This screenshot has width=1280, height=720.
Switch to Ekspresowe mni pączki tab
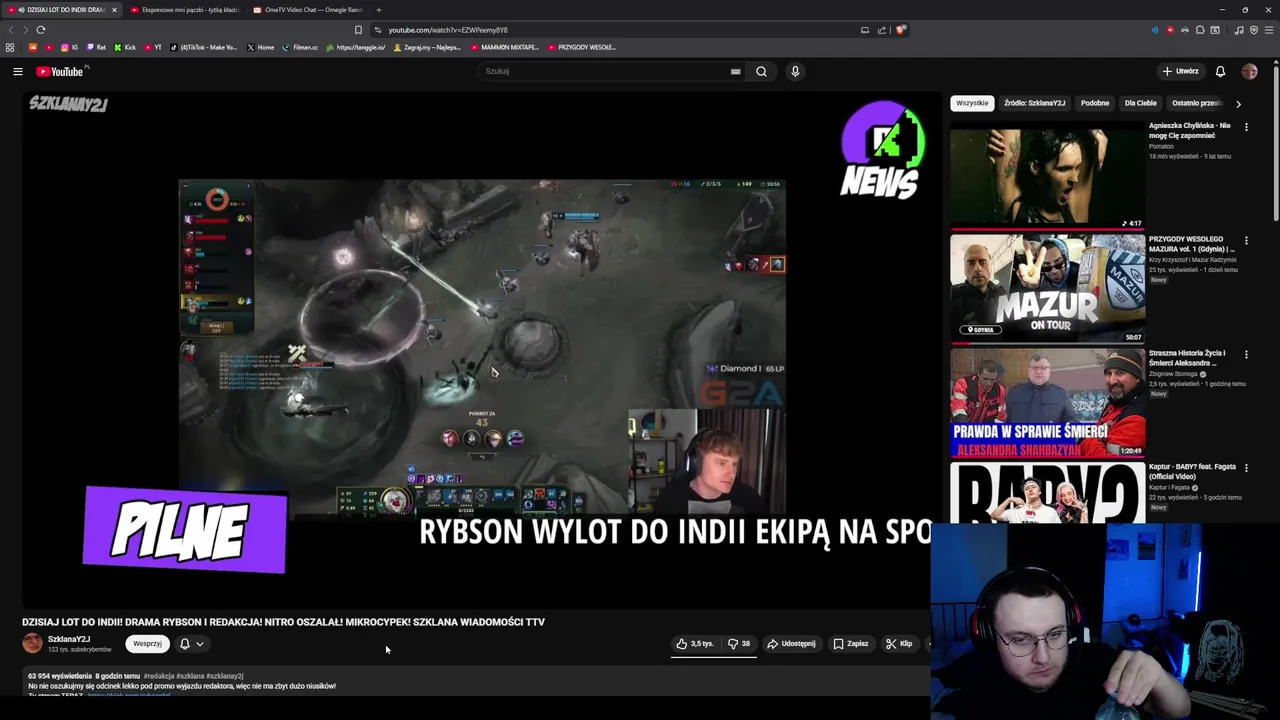tap(185, 10)
